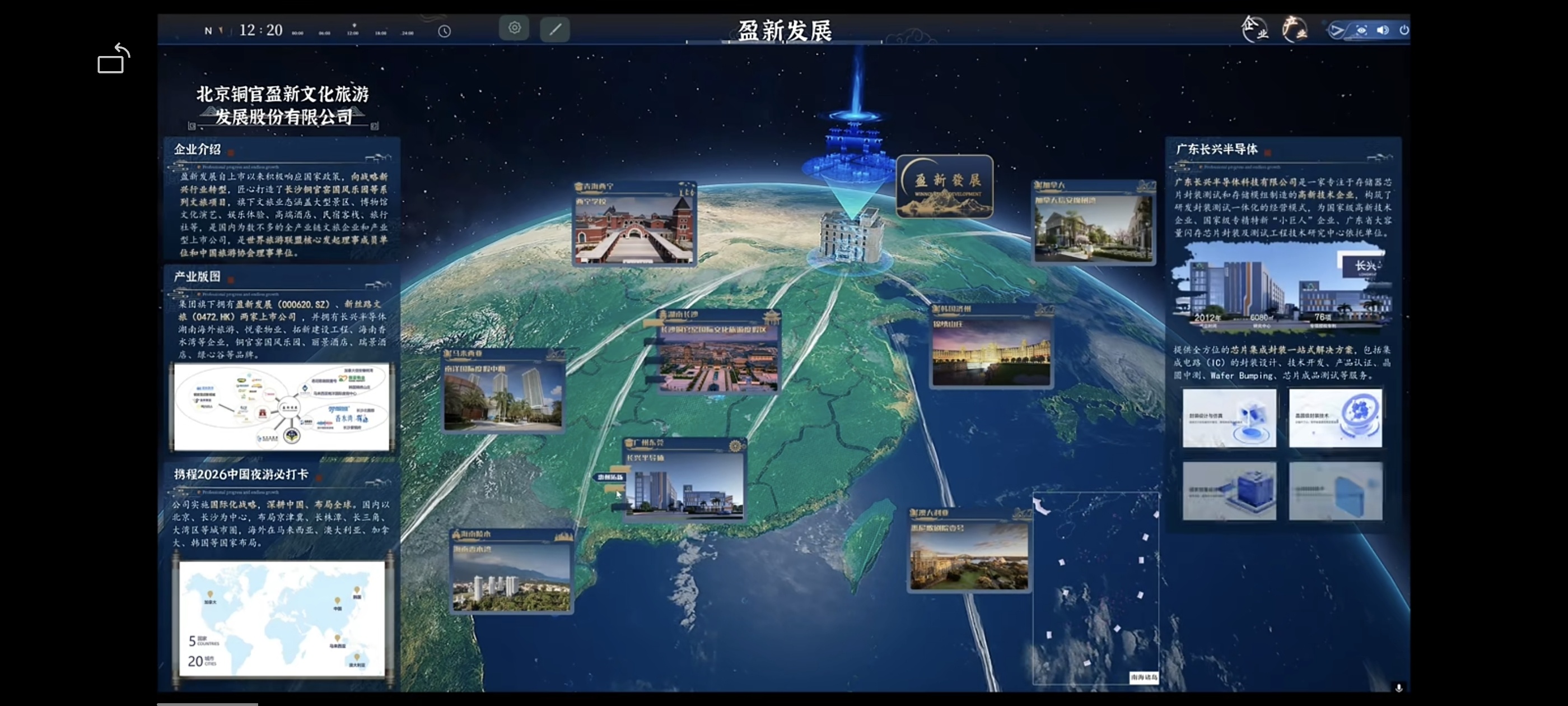Click the microphone icon at bottom right

click(1398, 687)
